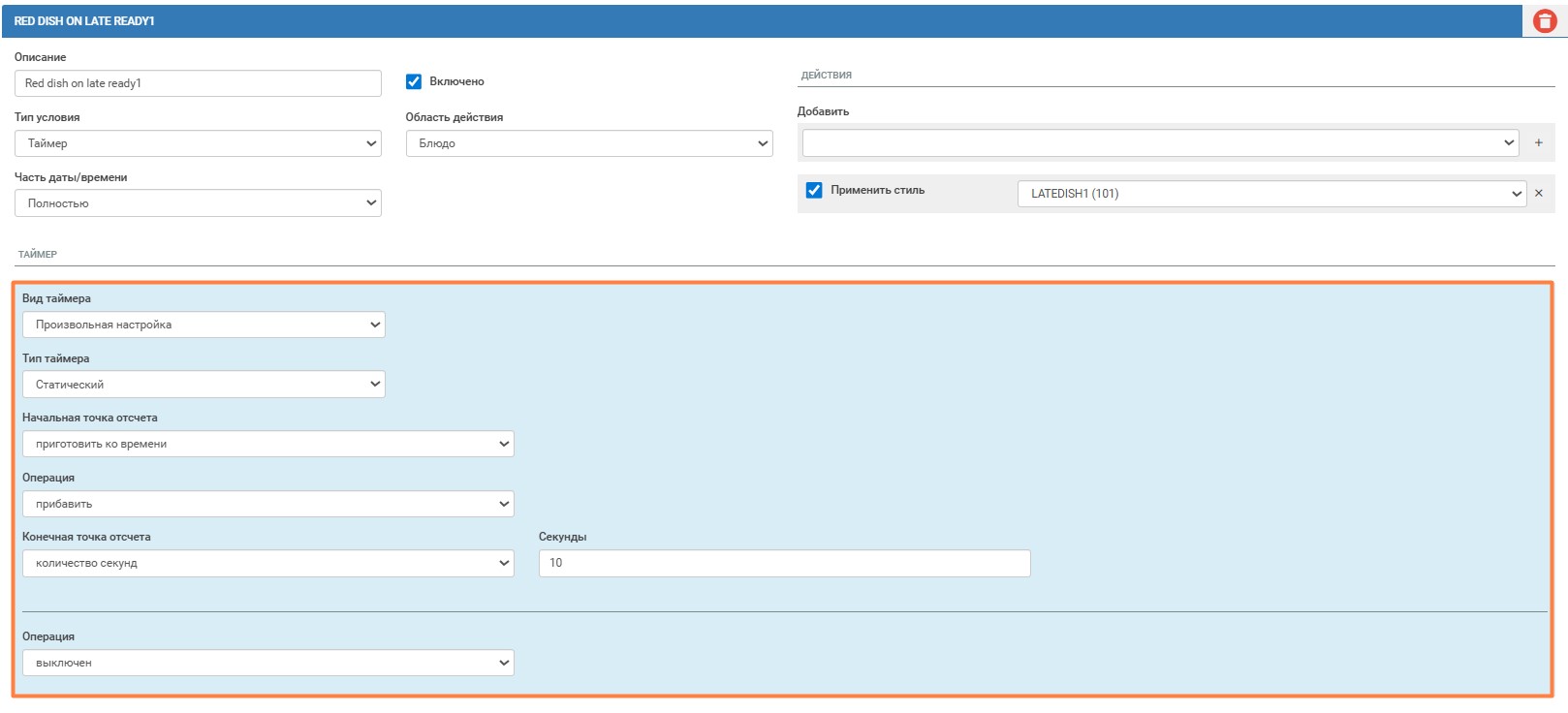
Task: Remove the LATEDISH1 style action with X
Action: tap(1539, 193)
